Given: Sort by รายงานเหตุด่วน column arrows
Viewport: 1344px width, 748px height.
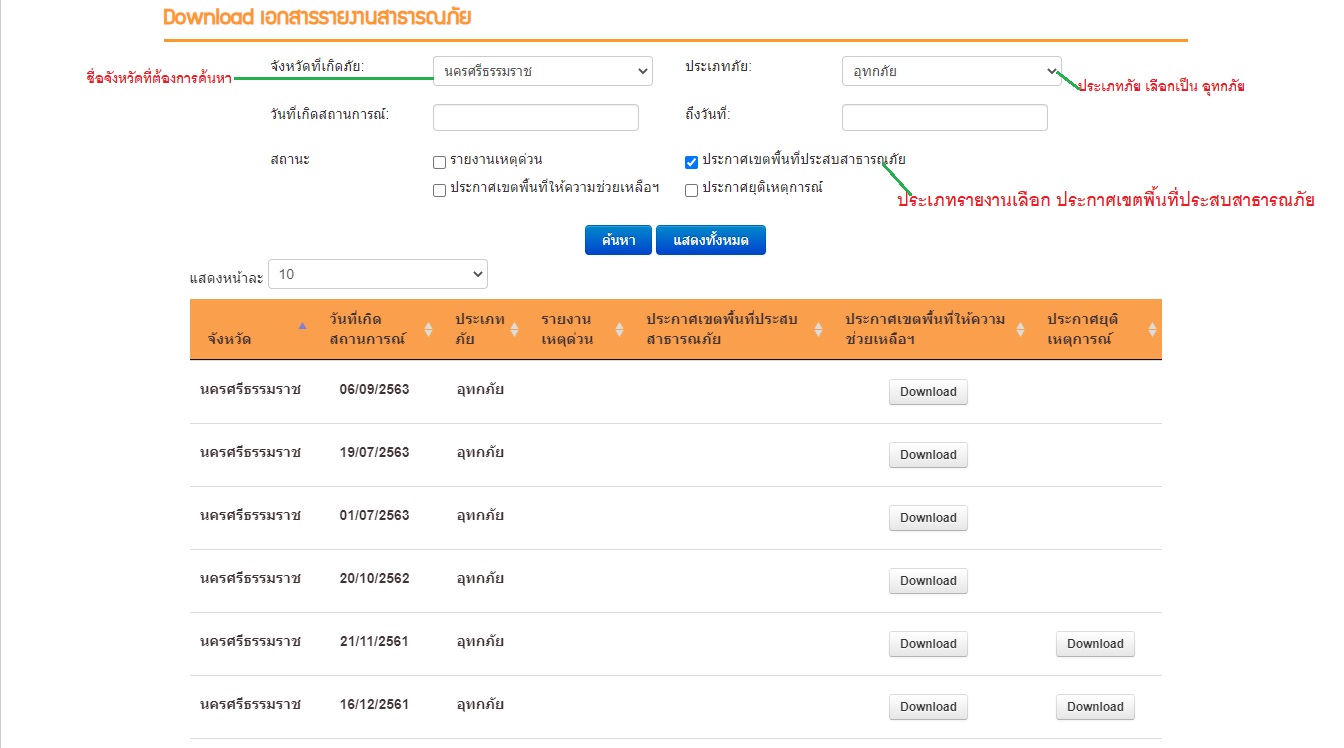Looking at the screenshot, I should click(x=619, y=329).
